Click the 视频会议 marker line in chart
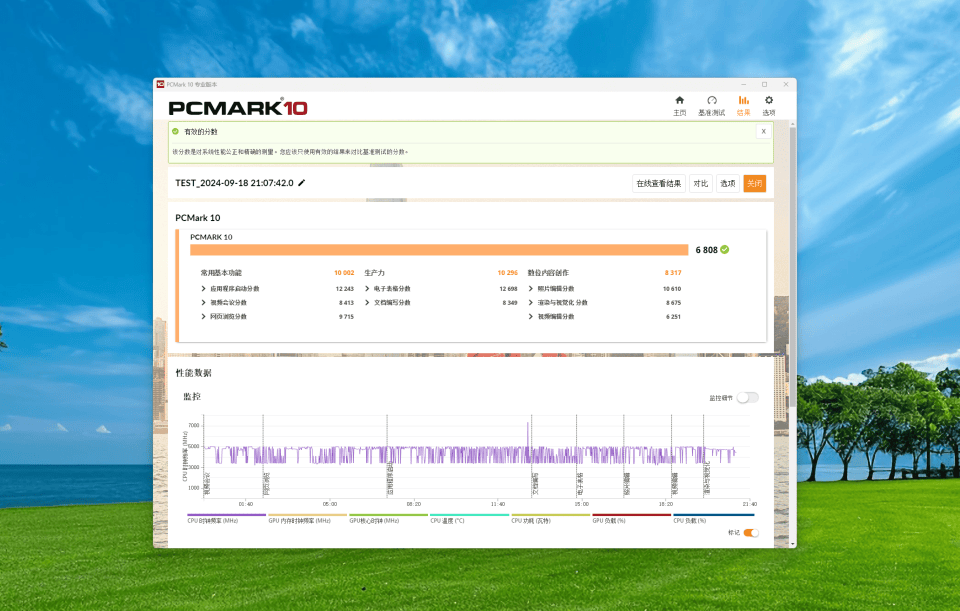Screen dimensions: 960x611 [x=204, y=456]
